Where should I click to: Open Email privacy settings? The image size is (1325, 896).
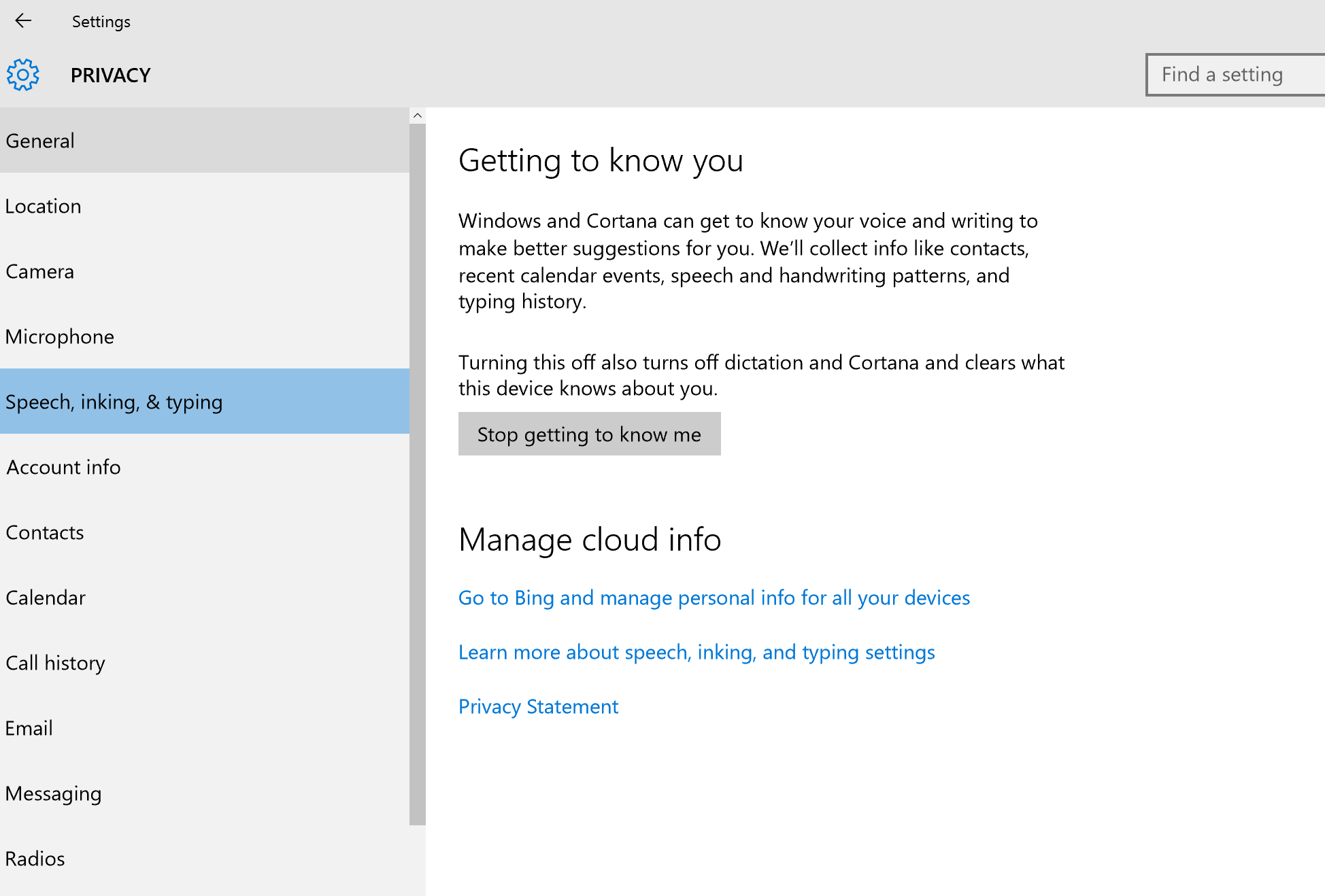[x=205, y=728]
